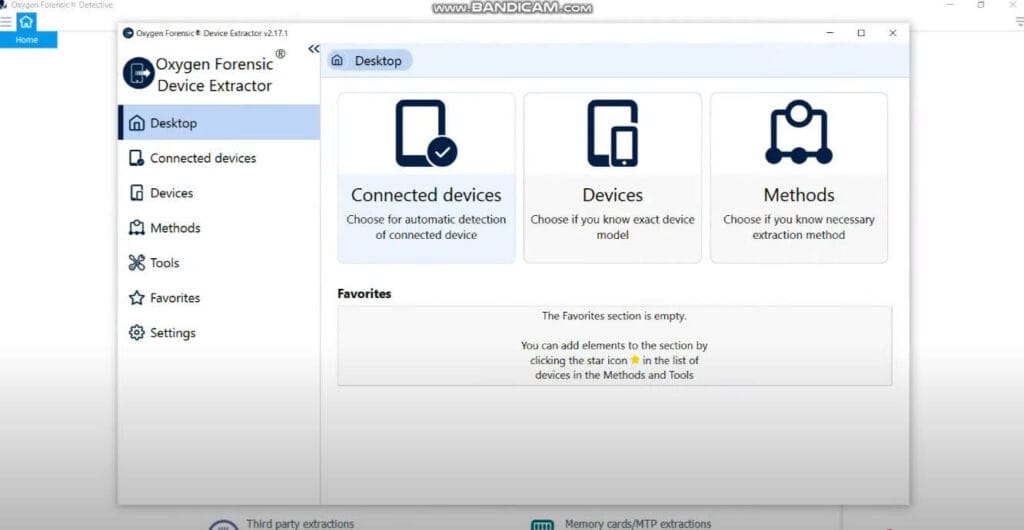The height and width of the screenshot is (530, 1024).
Task: Click the Home label in Detective window
Action: point(27,40)
